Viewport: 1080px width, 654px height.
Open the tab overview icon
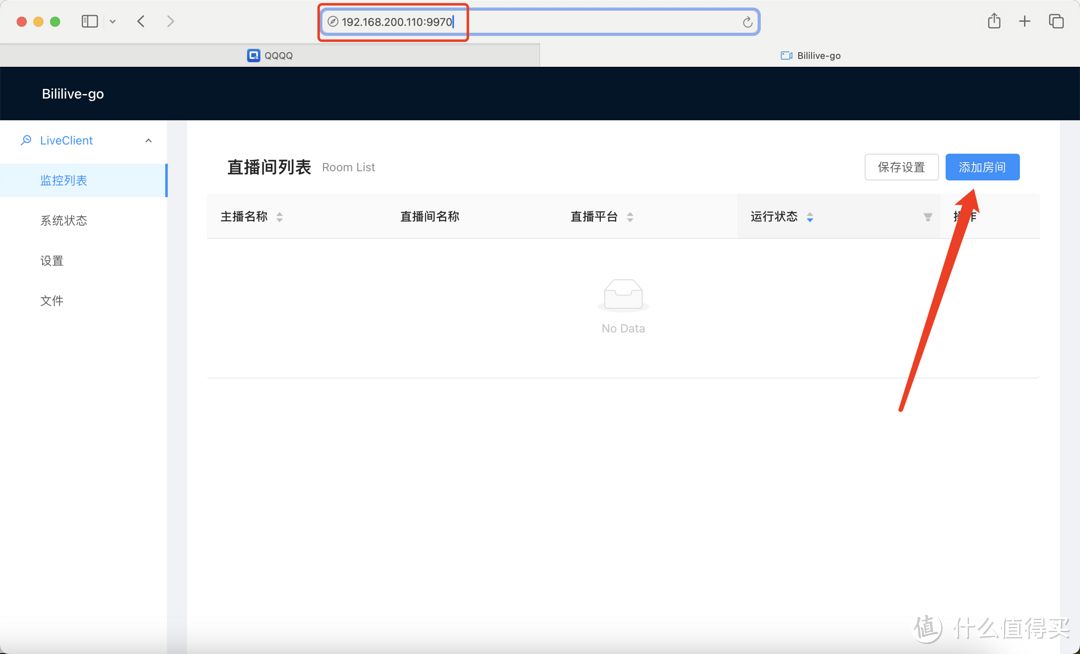[1055, 20]
